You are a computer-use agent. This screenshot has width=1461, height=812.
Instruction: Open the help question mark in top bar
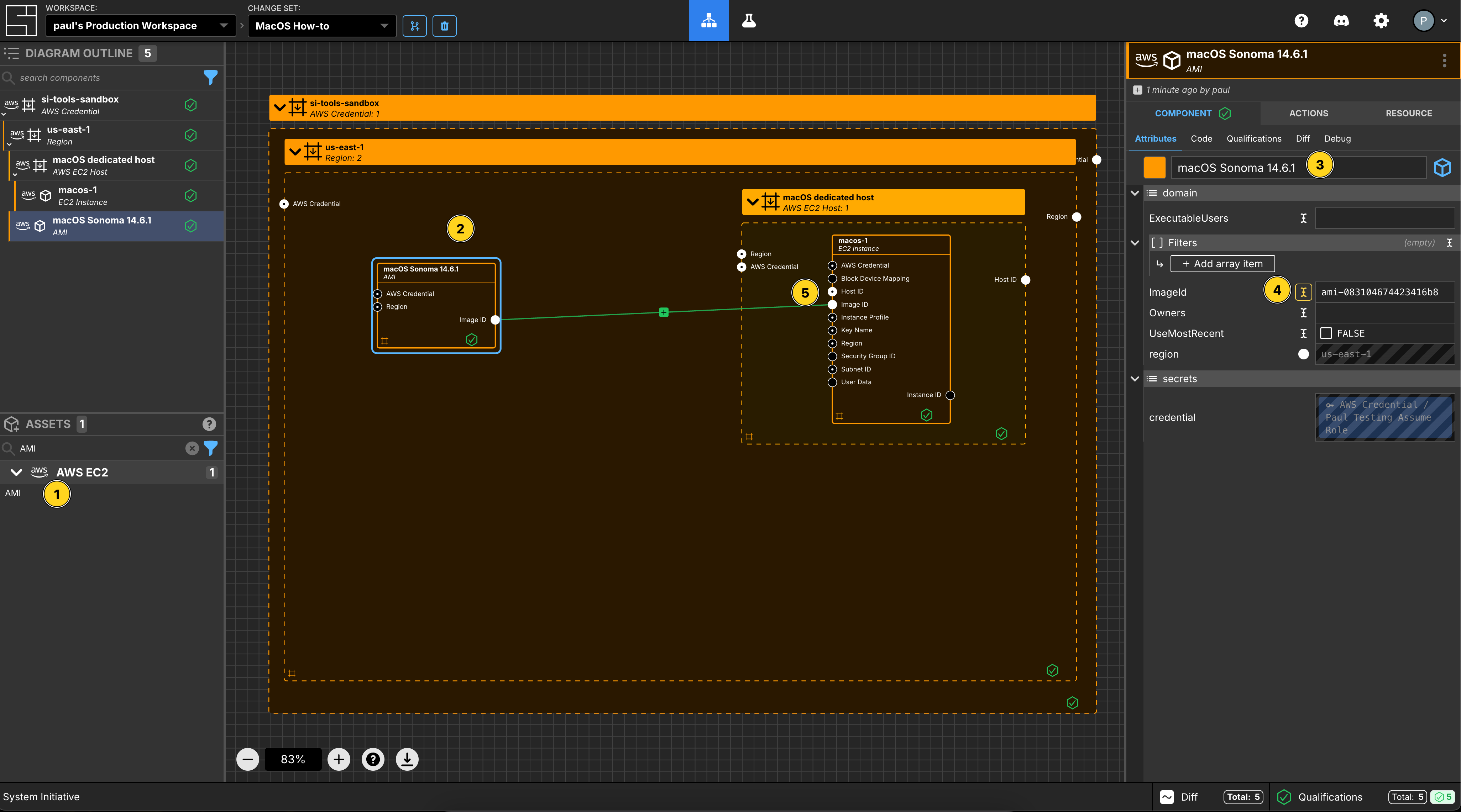(1301, 21)
